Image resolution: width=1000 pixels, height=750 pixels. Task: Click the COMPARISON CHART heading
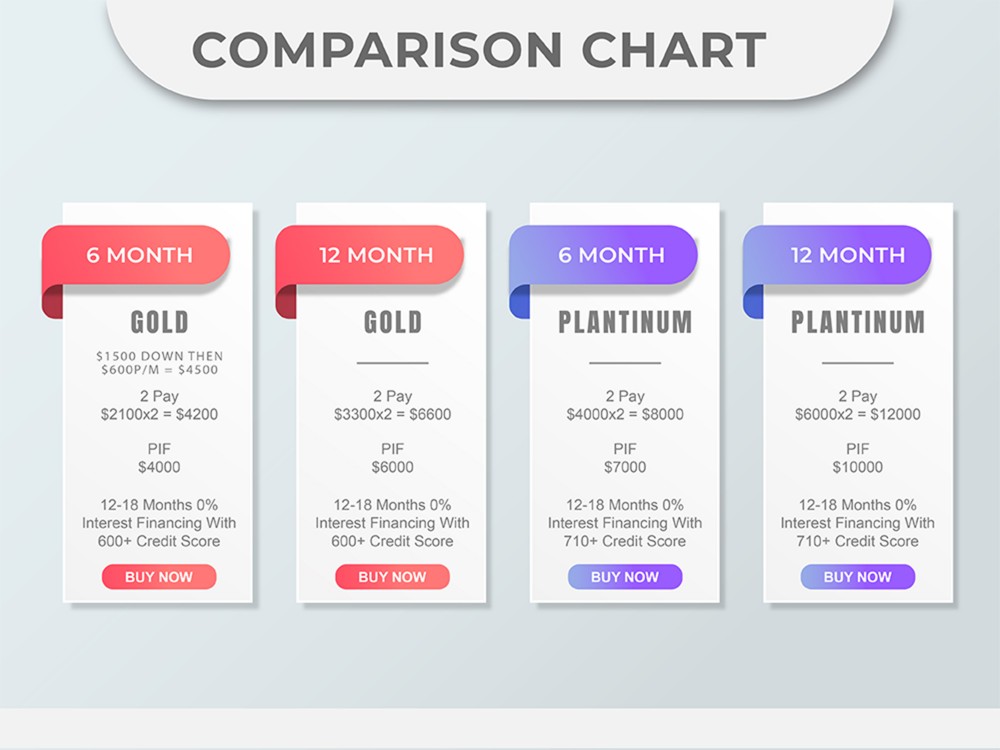coord(479,50)
